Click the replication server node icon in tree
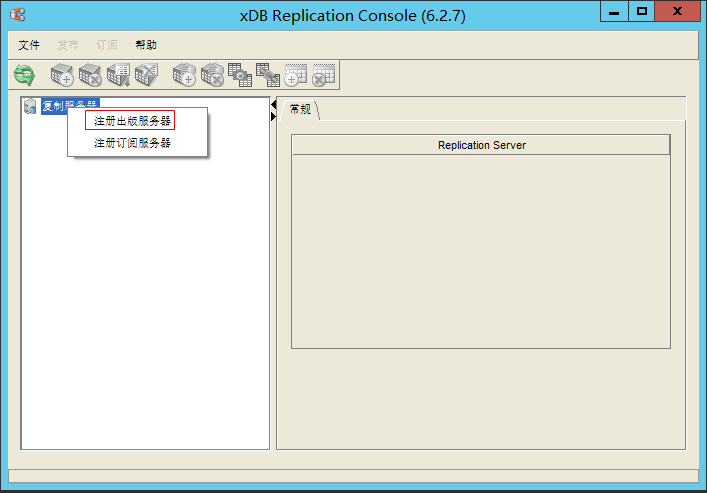This screenshot has height=493, width=707. click(x=30, y=106)
